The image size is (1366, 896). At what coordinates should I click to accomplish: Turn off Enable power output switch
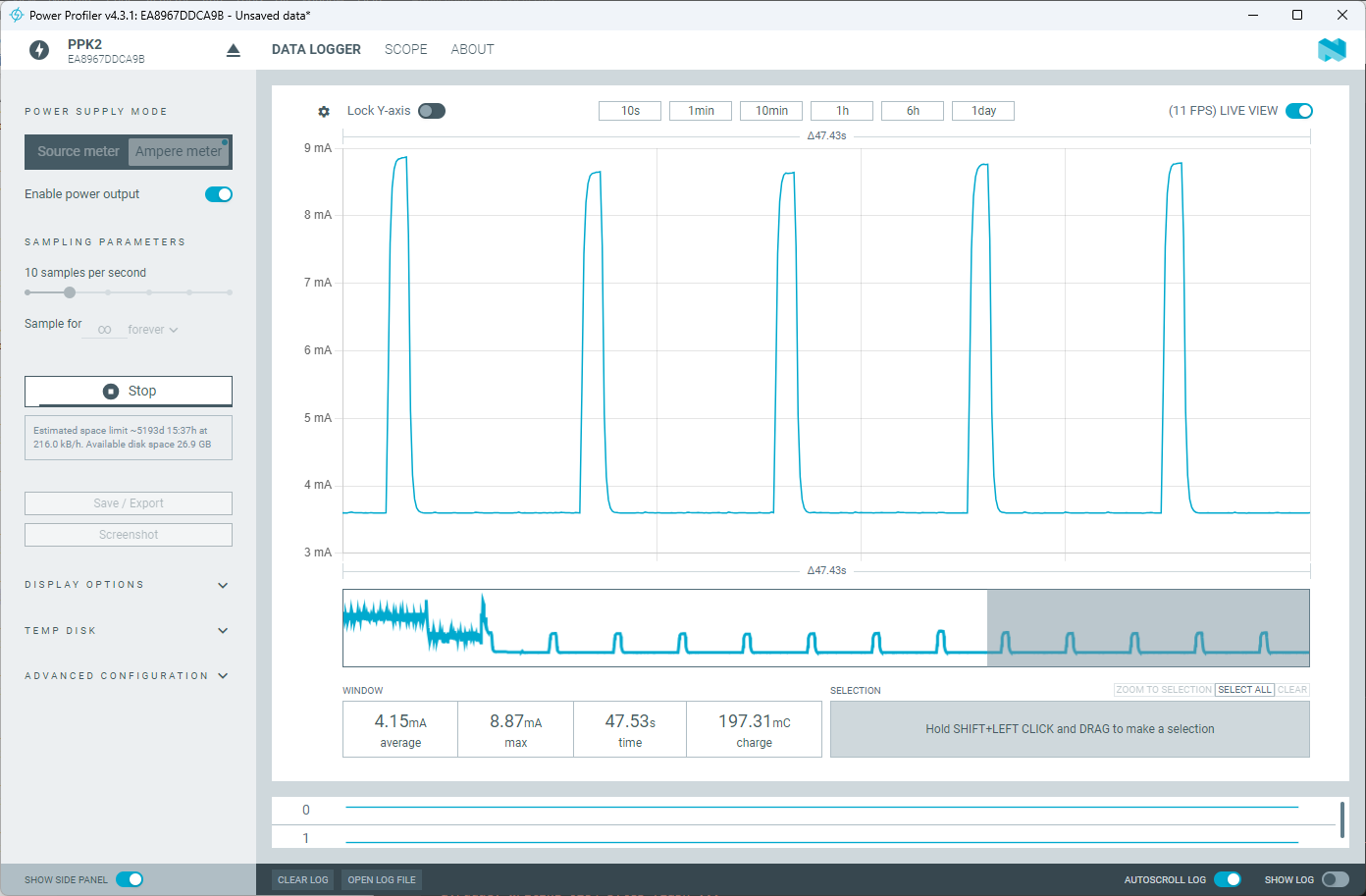click(x=219, y=194)
